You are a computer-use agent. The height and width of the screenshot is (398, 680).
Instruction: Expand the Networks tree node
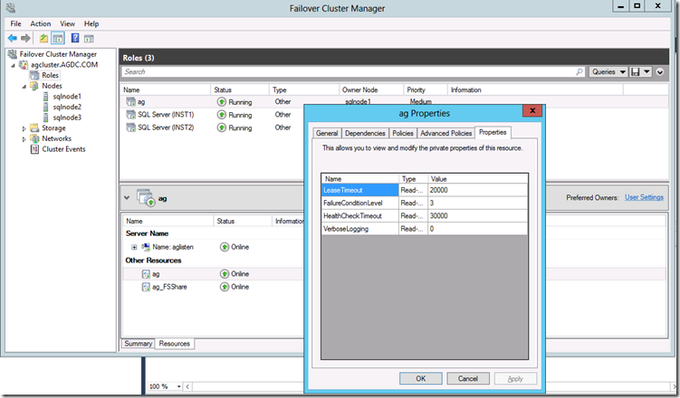point(24,139)
